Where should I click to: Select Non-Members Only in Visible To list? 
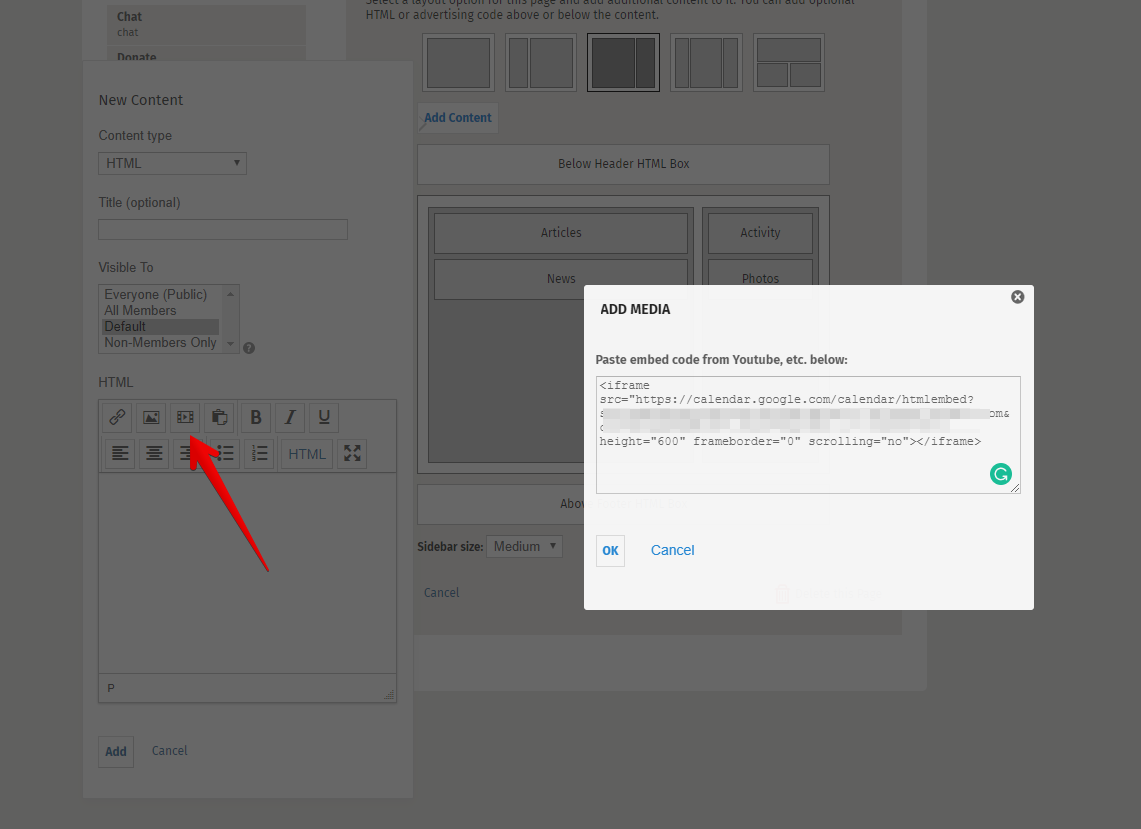click(160, 342)
